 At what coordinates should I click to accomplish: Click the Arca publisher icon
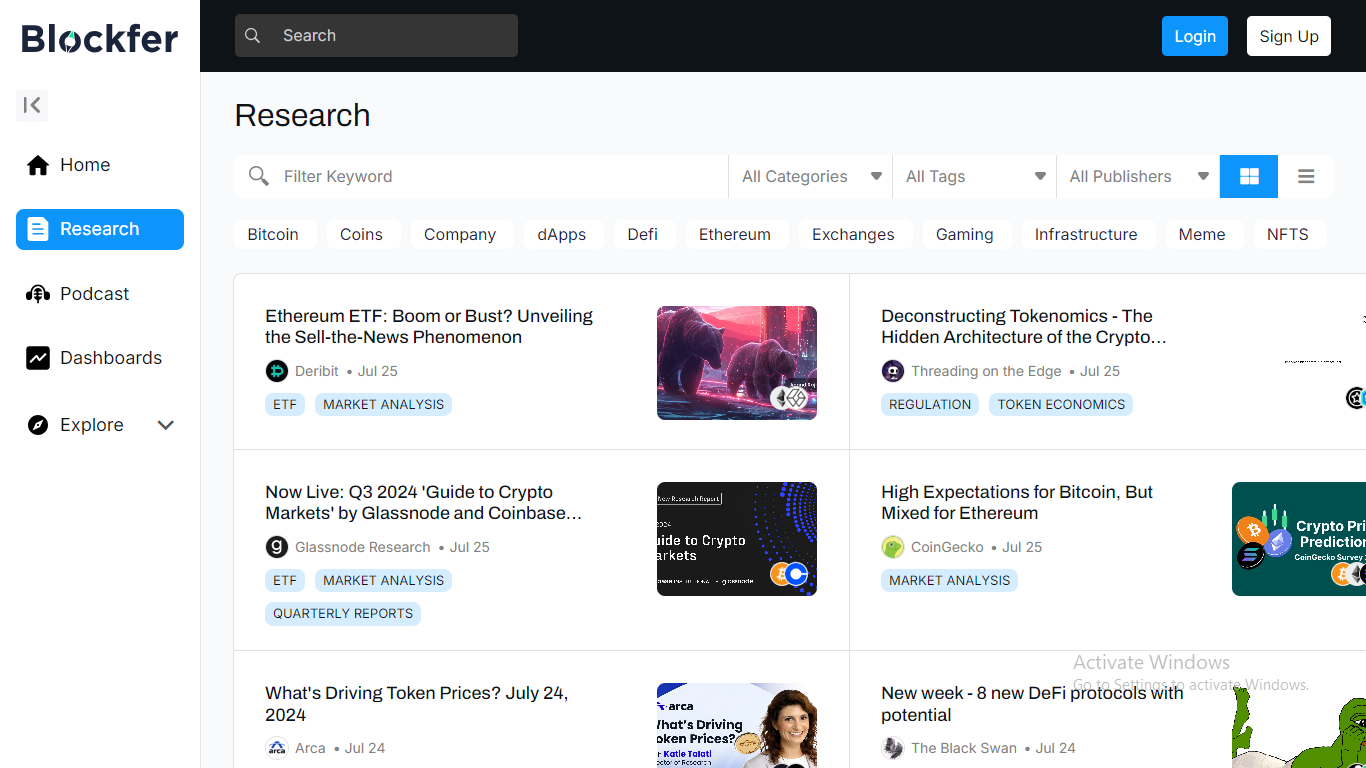click(277, 748)
